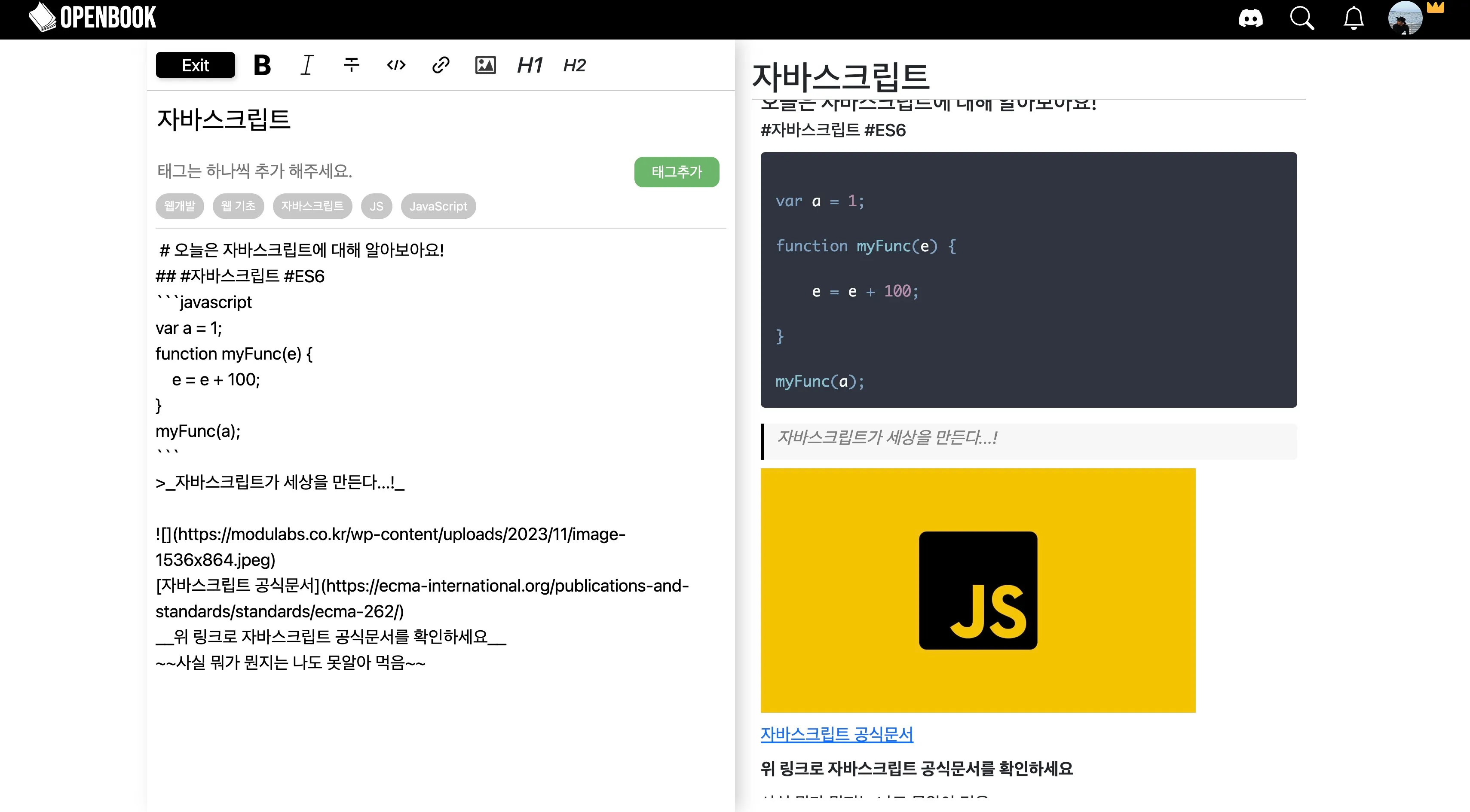Screen dimensions: 1470x812
Task: Click the markdown line '## #자바스크립트 #ES6'
Action: pos(240,276)
